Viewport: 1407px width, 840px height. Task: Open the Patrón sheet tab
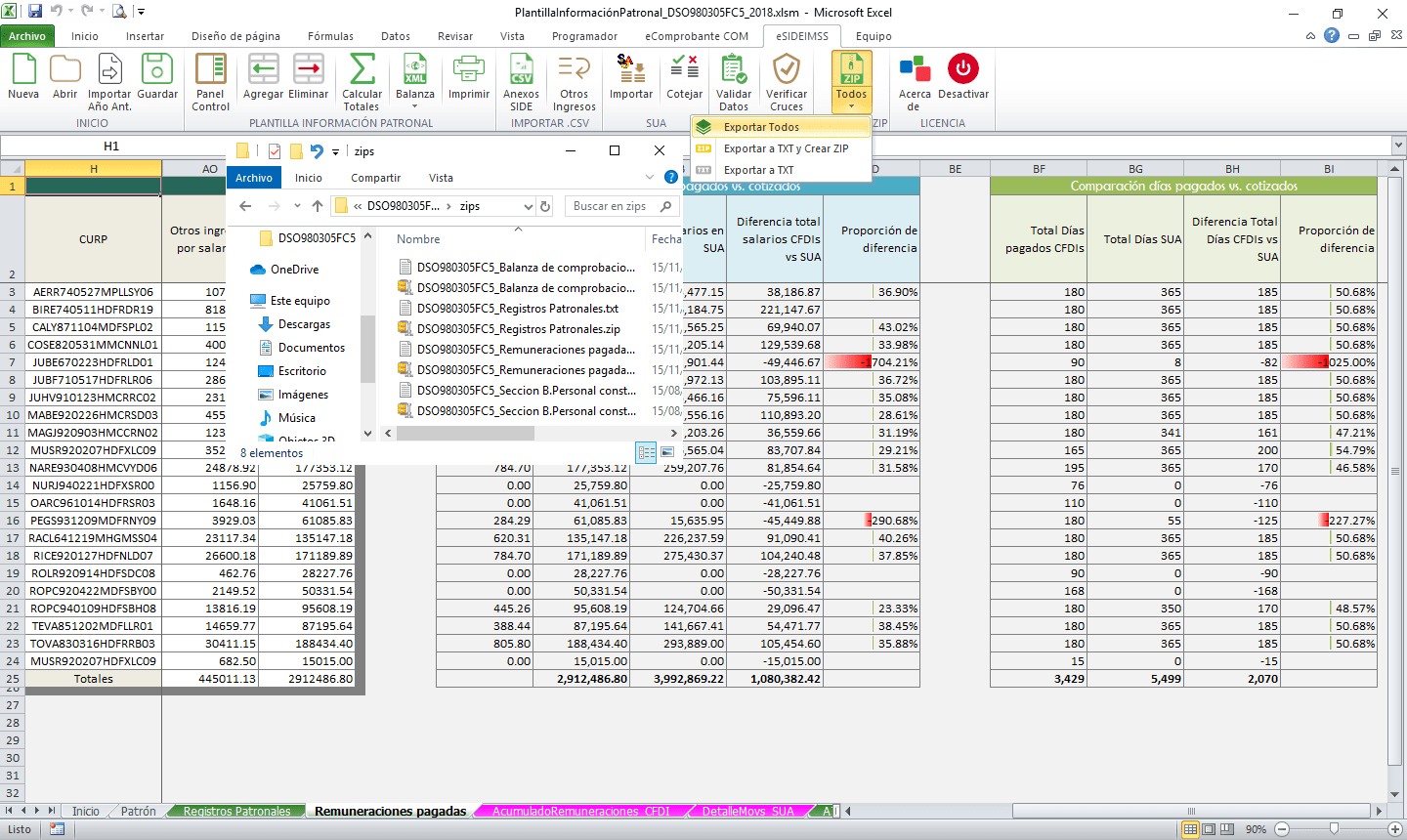(x=139, y=811)
